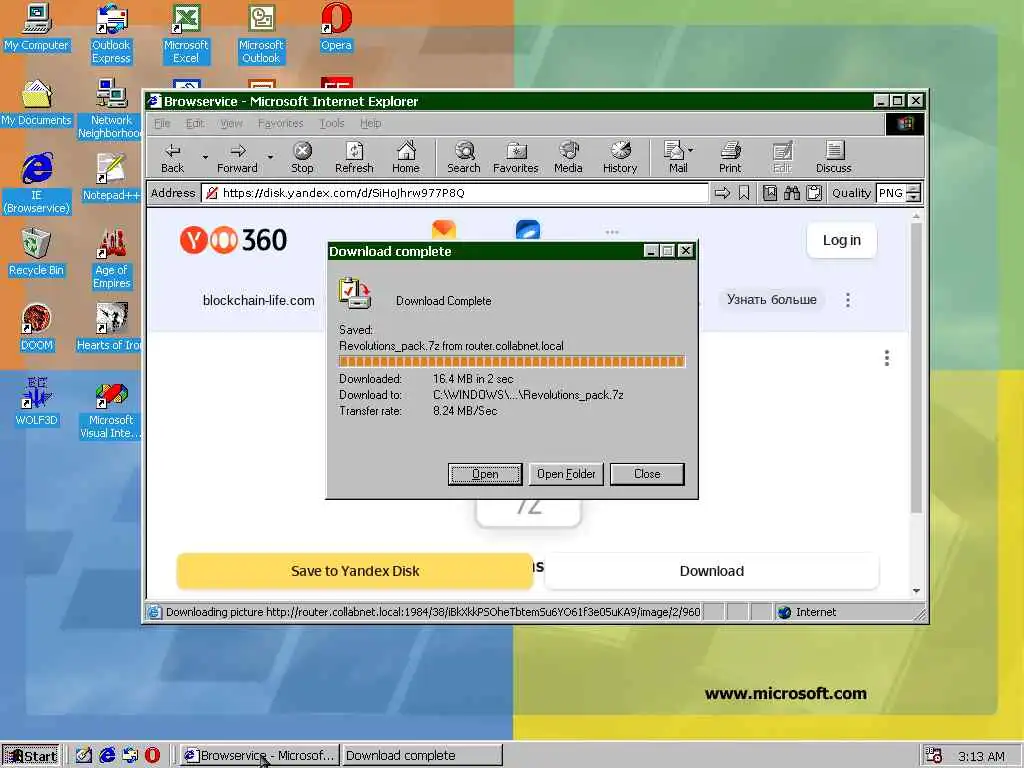Viewport: 1024px width, 768px height.
Task: Select the Recycle Bin desktop icon
Action: tap(37, 252)
